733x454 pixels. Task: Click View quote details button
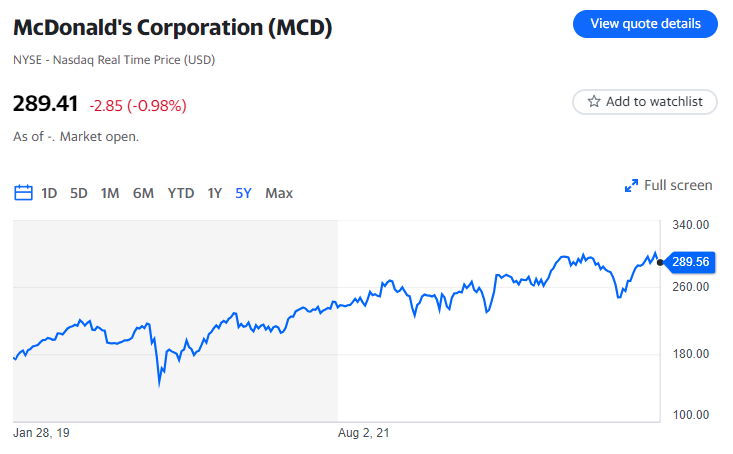[645, 24]
